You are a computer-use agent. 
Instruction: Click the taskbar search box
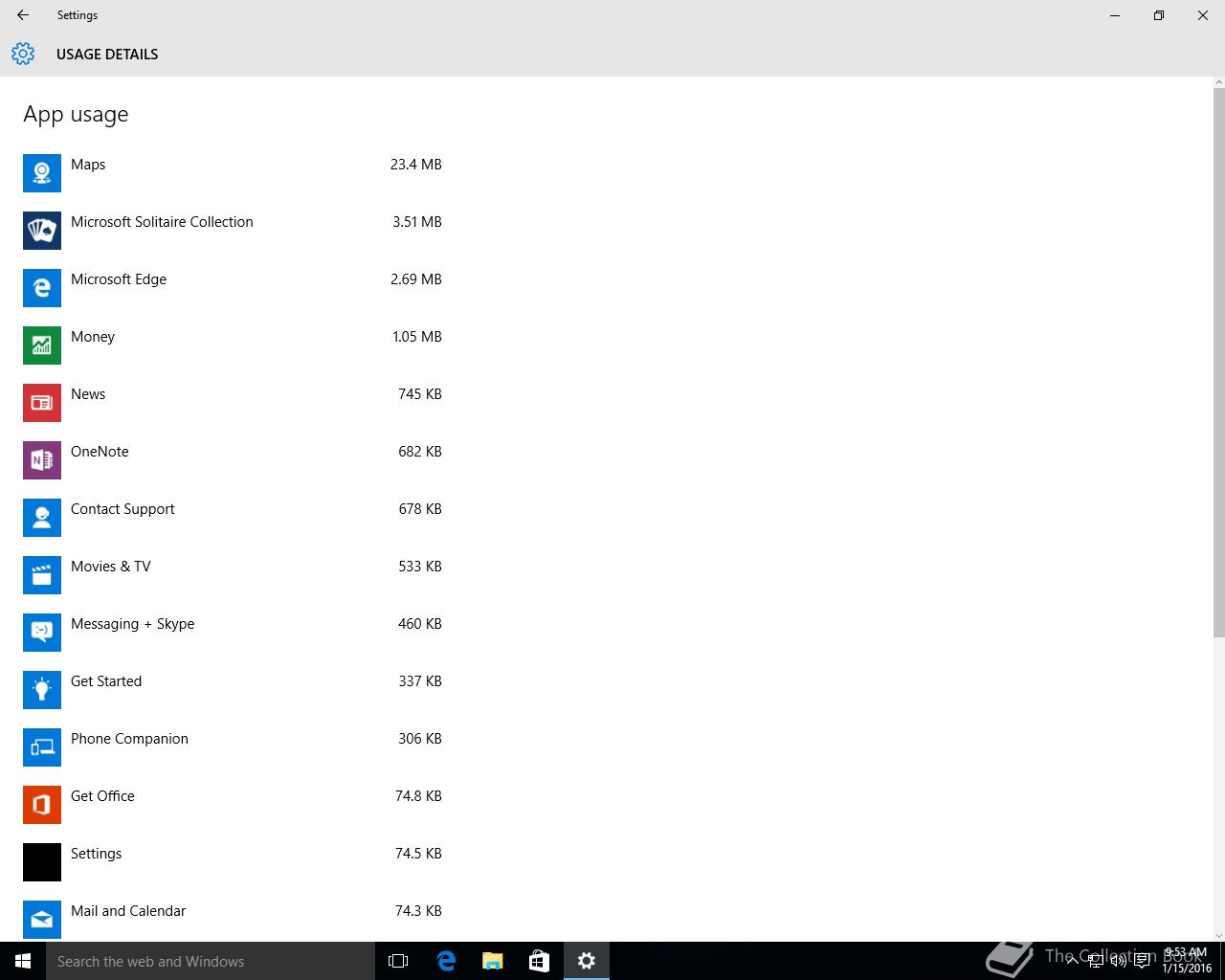click(x=211, y=961)
